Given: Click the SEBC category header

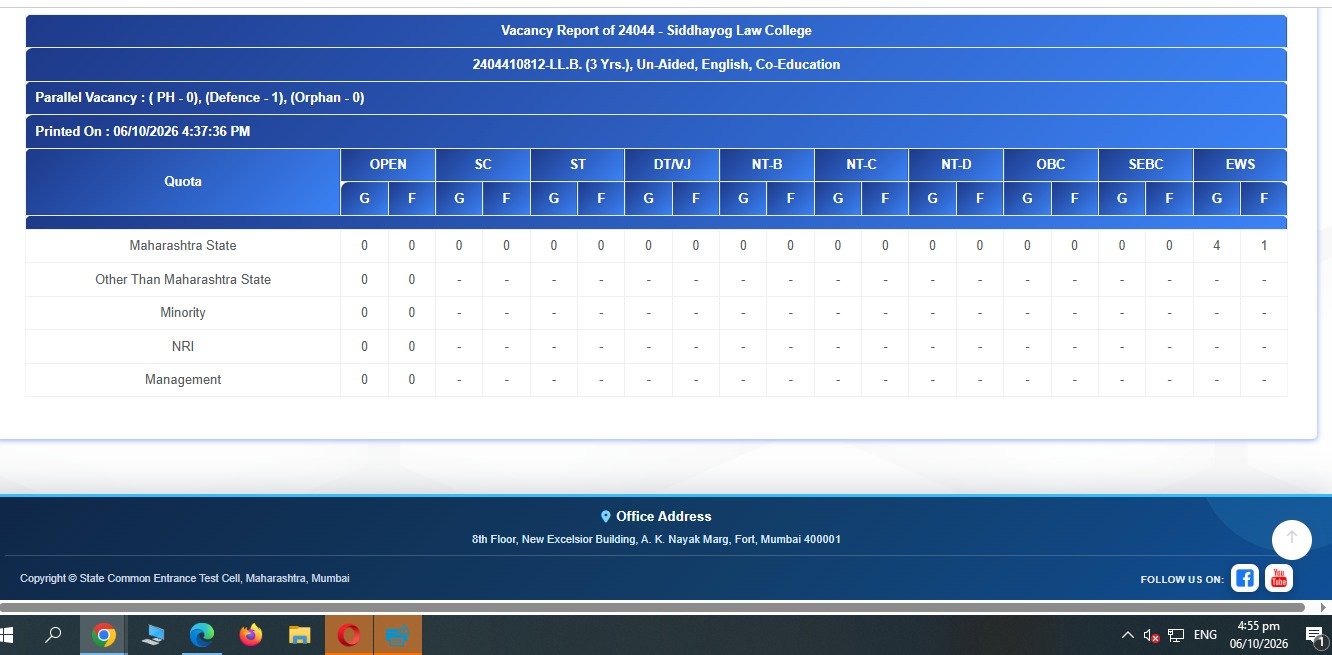Looking at the screenshot, I should (1146, 165).
